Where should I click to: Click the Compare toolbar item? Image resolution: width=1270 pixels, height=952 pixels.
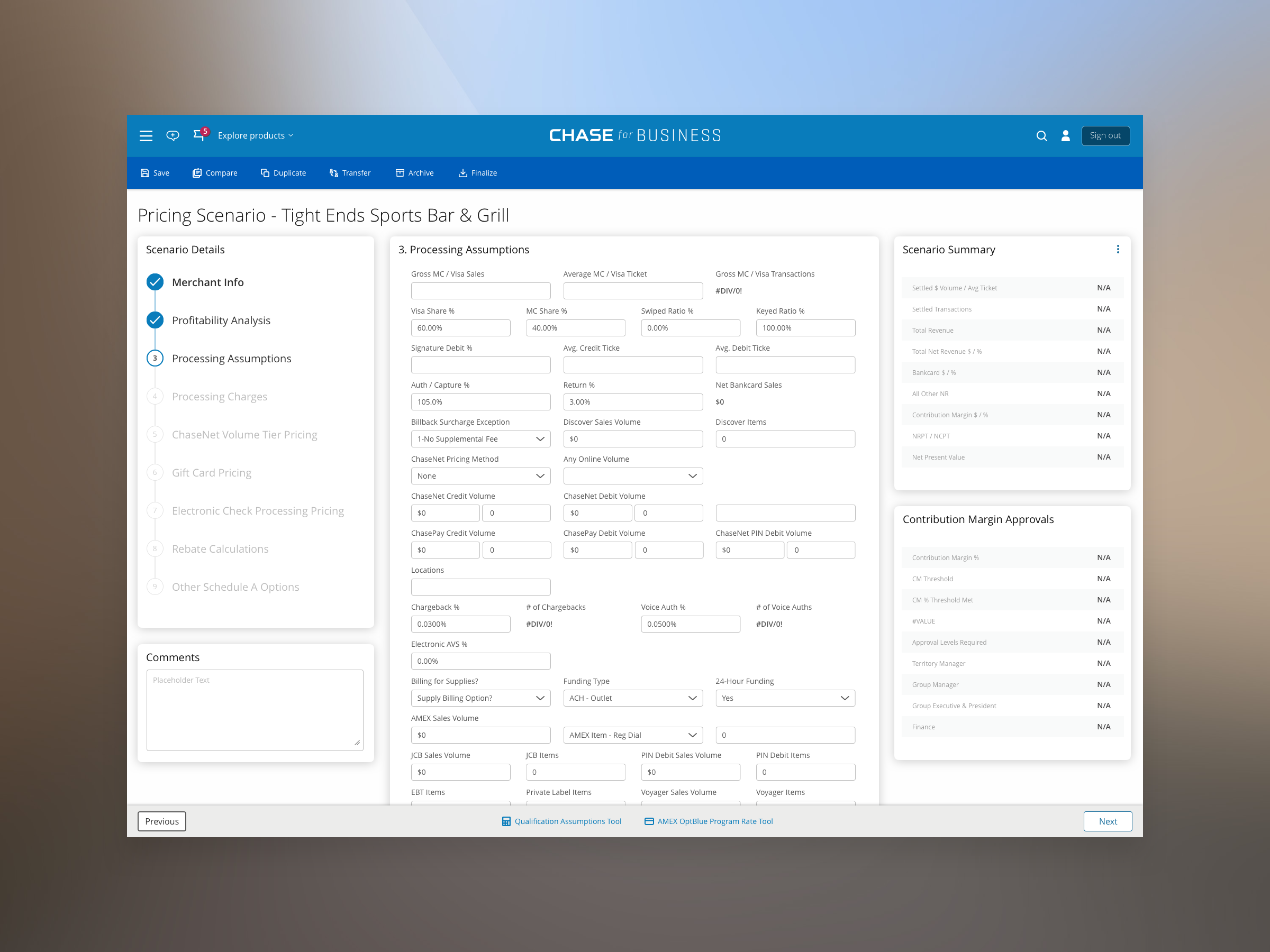(x=215, y=173)
